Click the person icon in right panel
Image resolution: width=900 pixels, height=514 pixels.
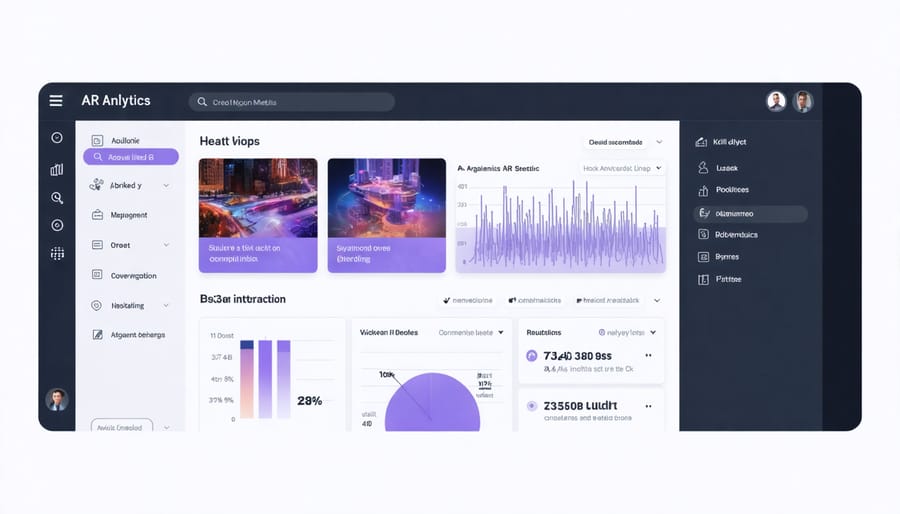[x=704, y=168]
